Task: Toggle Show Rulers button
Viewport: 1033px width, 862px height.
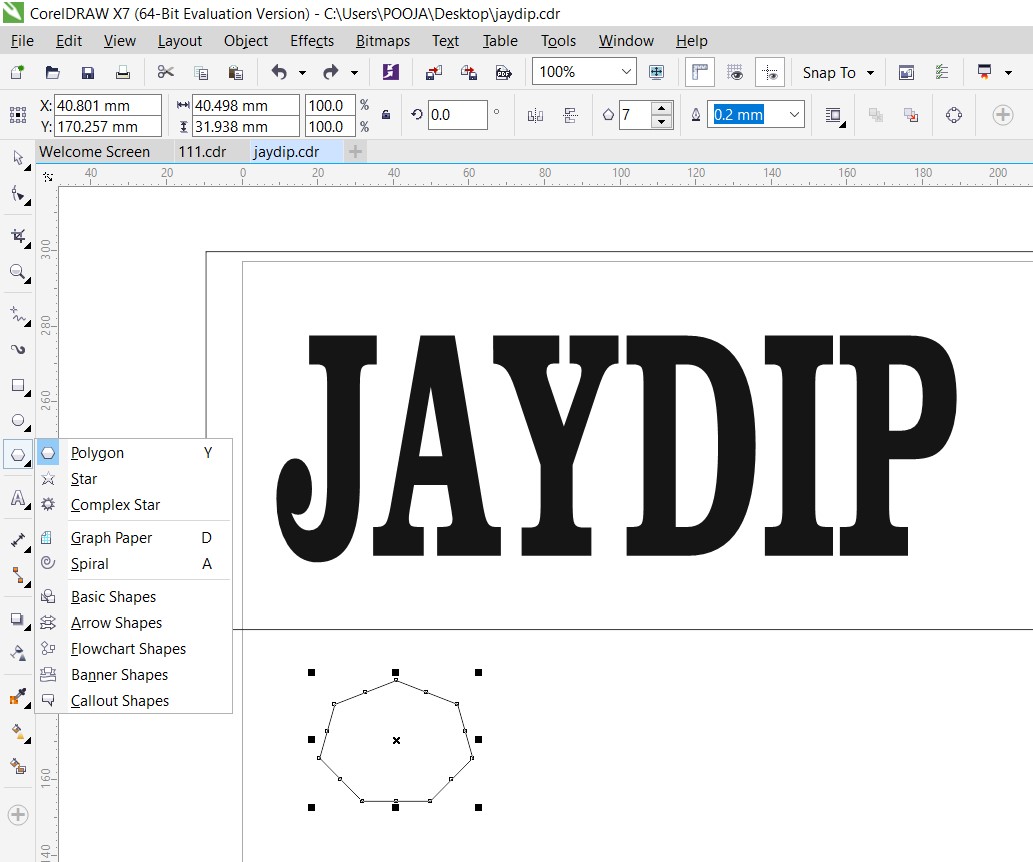Action: tap(699, 73)
